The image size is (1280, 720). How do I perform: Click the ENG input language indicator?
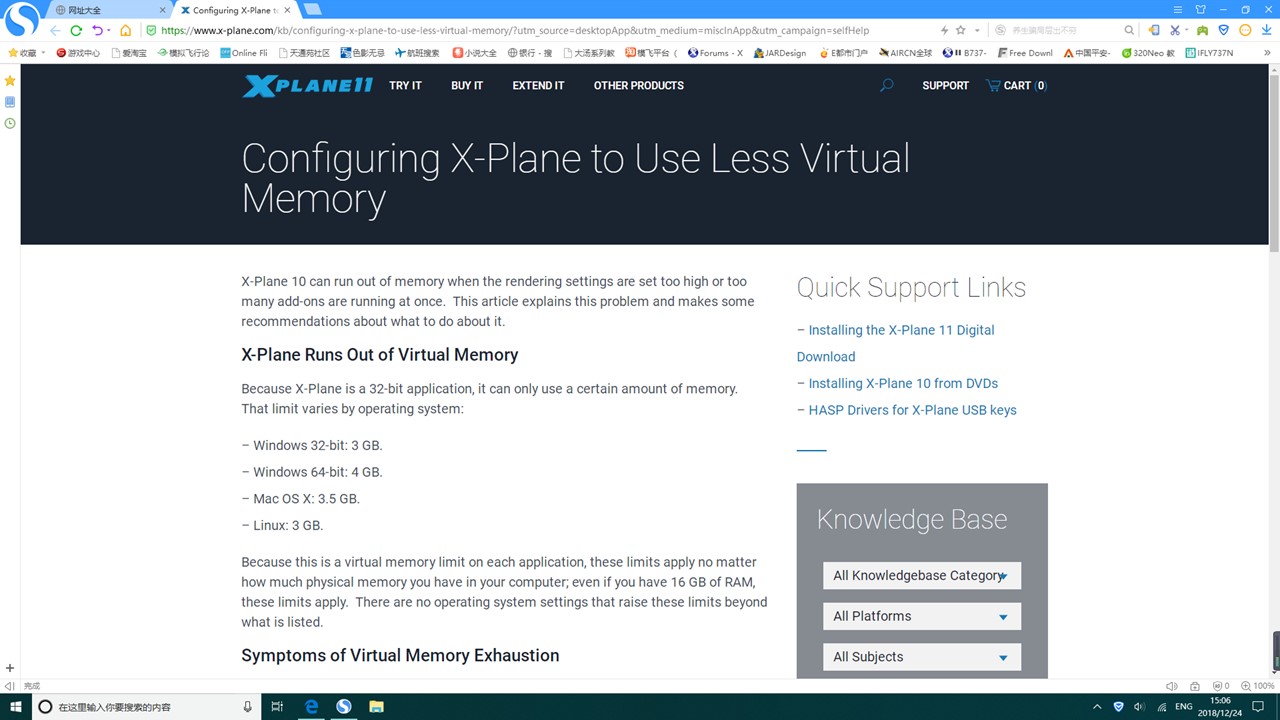click(x=1183, y=707)
